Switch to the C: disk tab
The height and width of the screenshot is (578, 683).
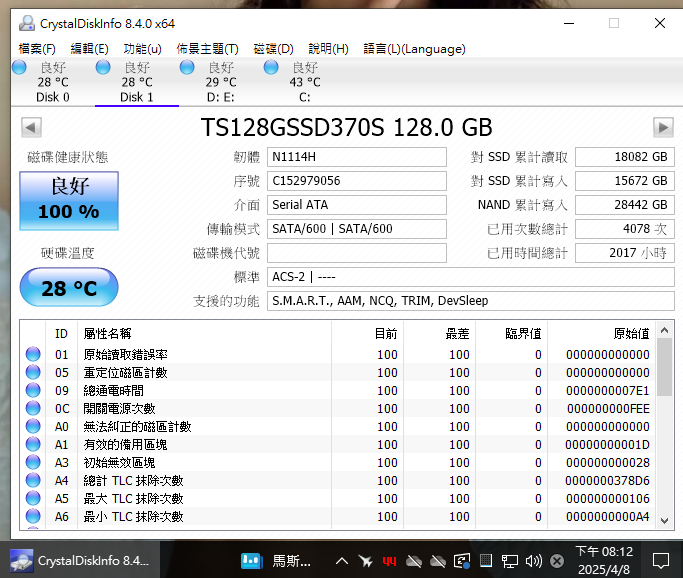[305, 82]
